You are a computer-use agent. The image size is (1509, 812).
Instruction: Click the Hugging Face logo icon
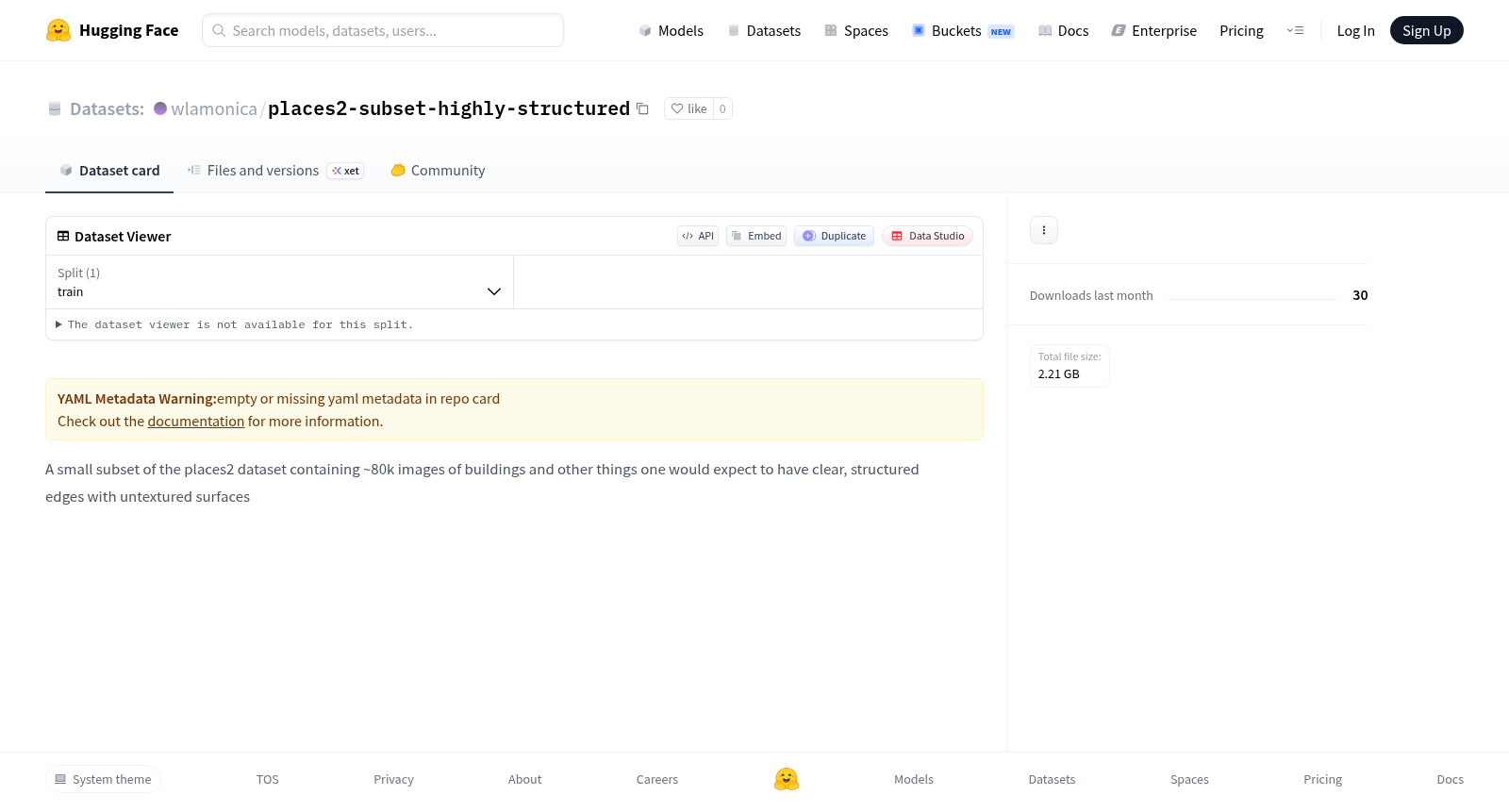(x=58, y=30)
